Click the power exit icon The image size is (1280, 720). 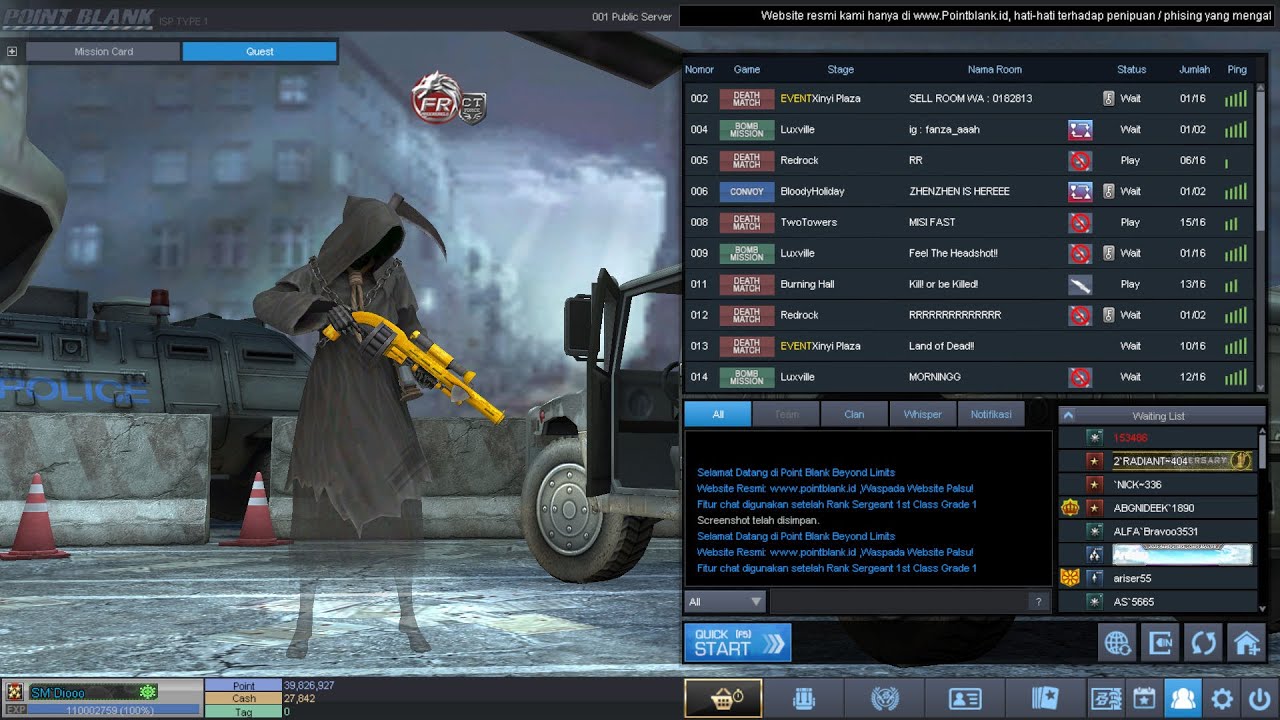(1260, 698)
